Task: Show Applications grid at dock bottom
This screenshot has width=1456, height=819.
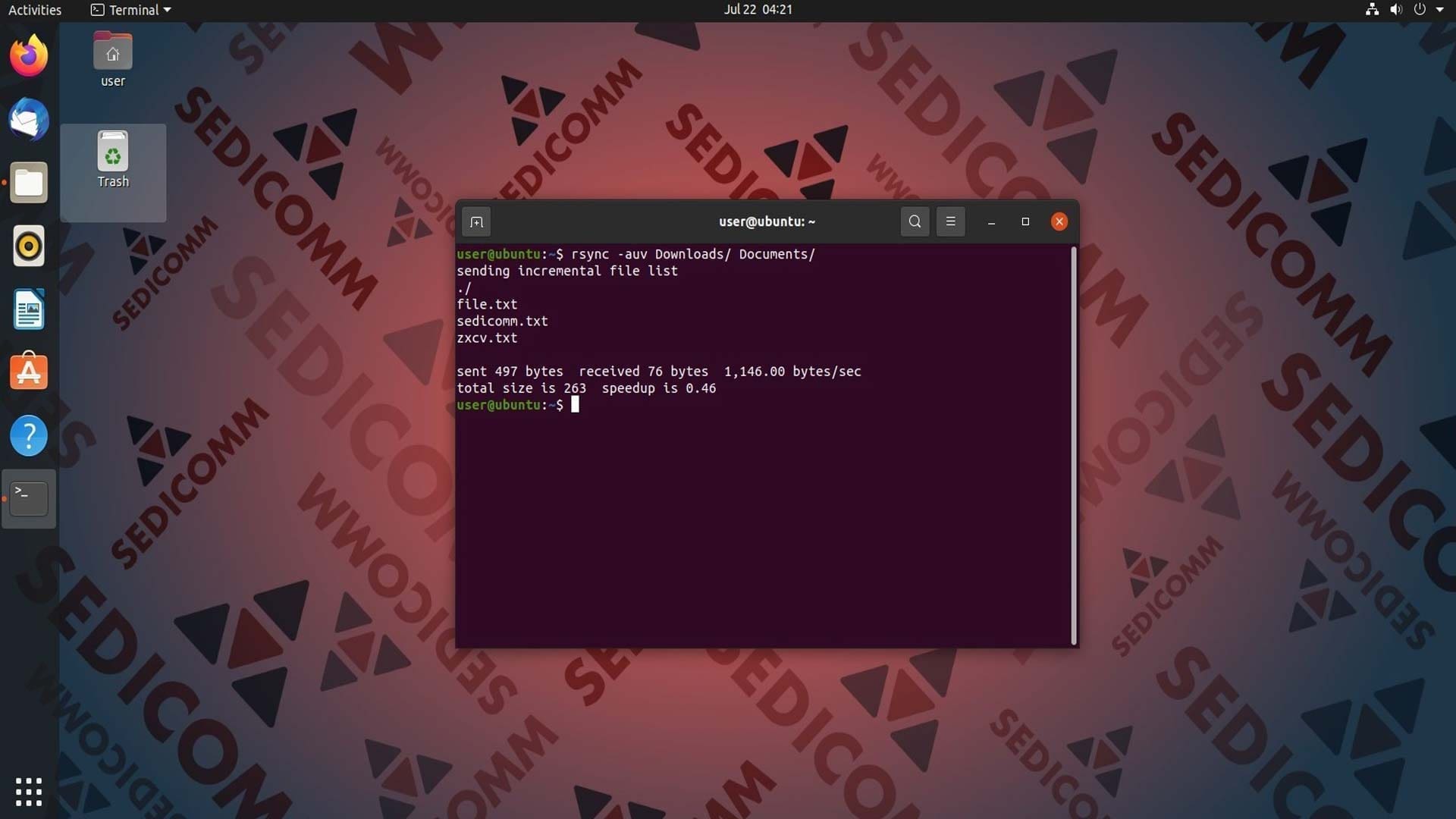Action: 29,792
